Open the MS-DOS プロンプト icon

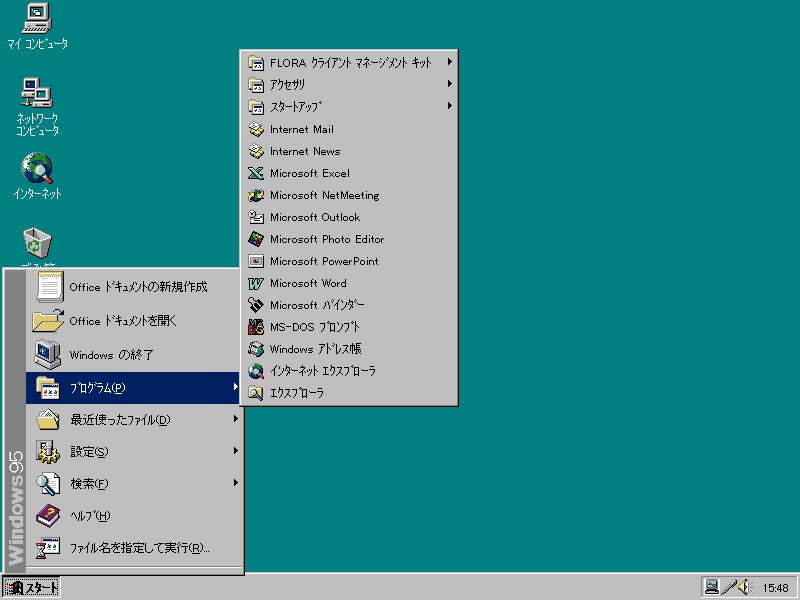point(256,327)
